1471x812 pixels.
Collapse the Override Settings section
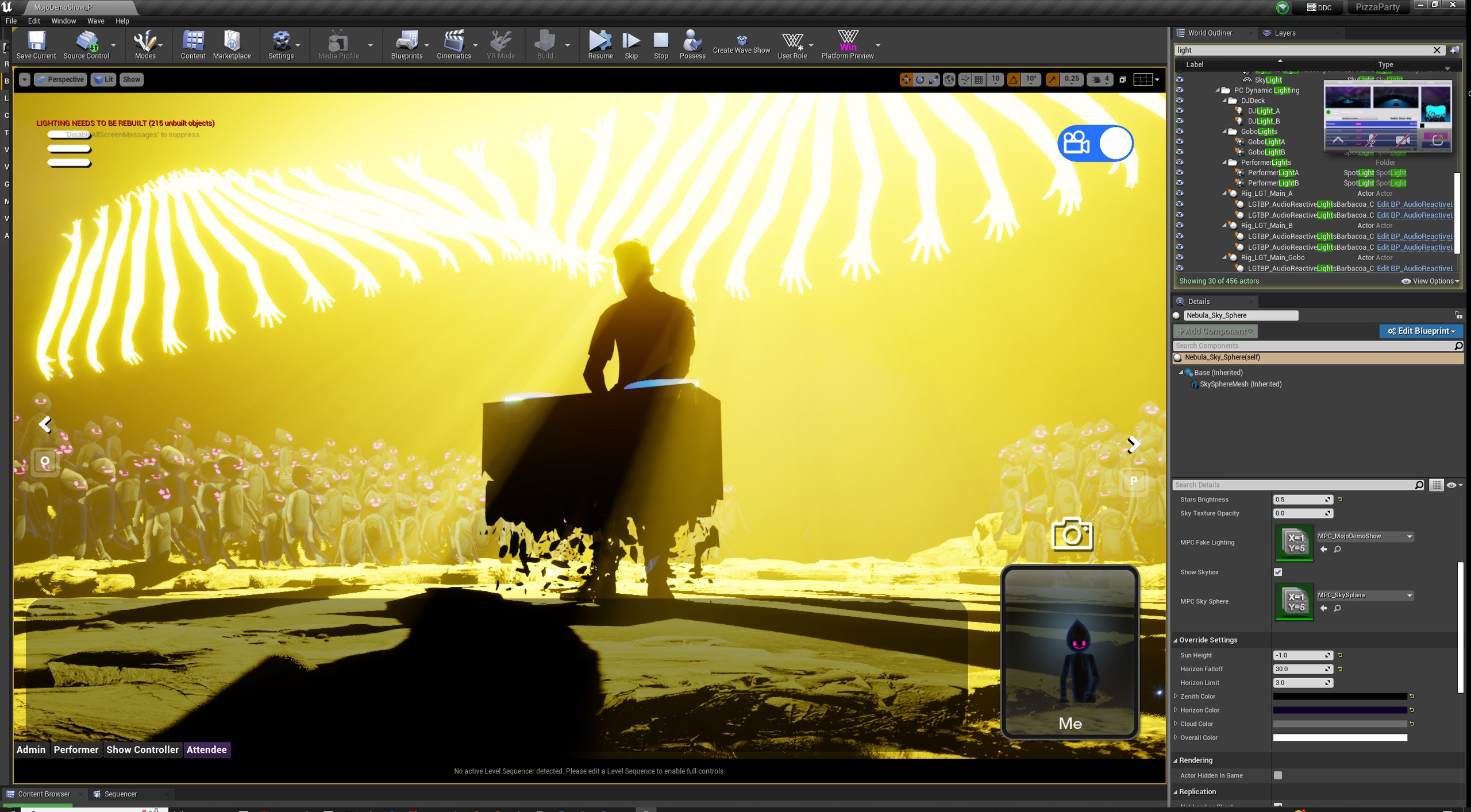pos(1176,640)
